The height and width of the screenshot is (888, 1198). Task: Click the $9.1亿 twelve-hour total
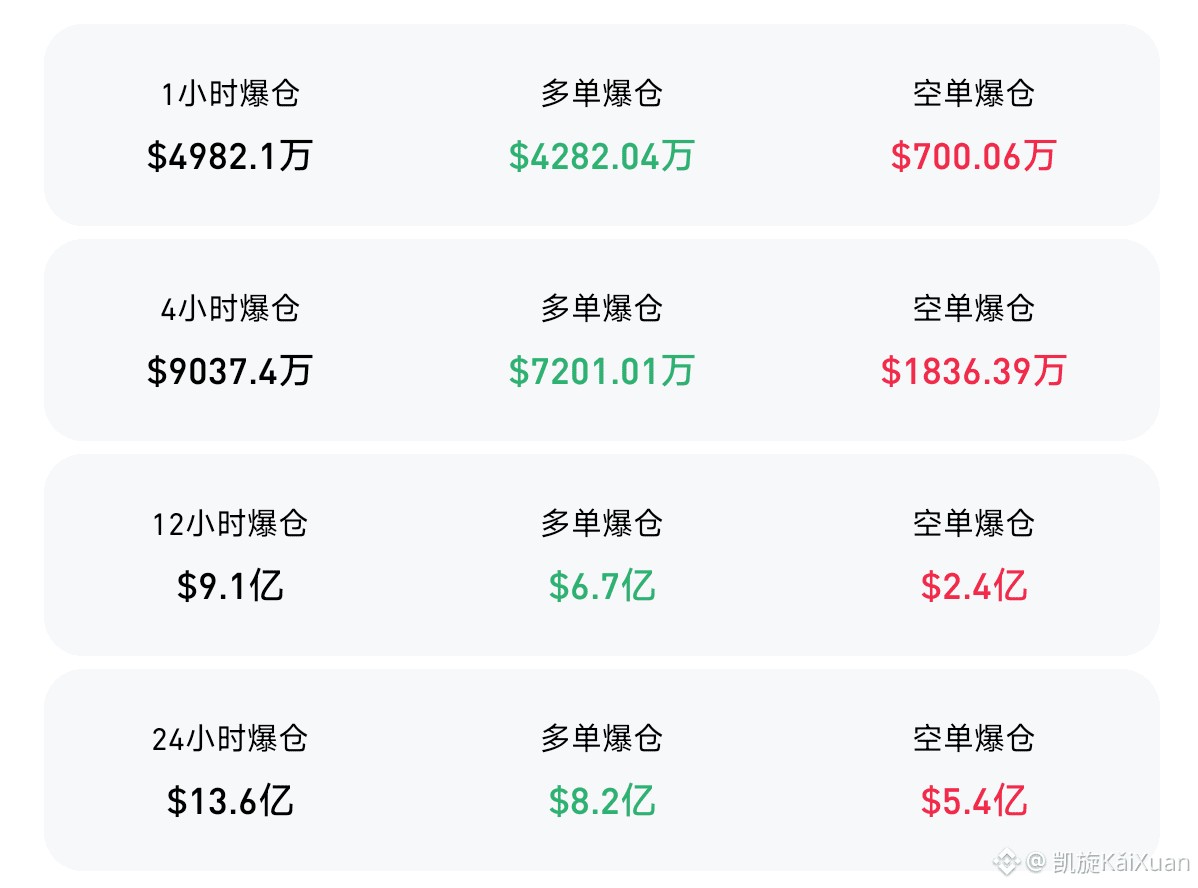click(230, 586)
